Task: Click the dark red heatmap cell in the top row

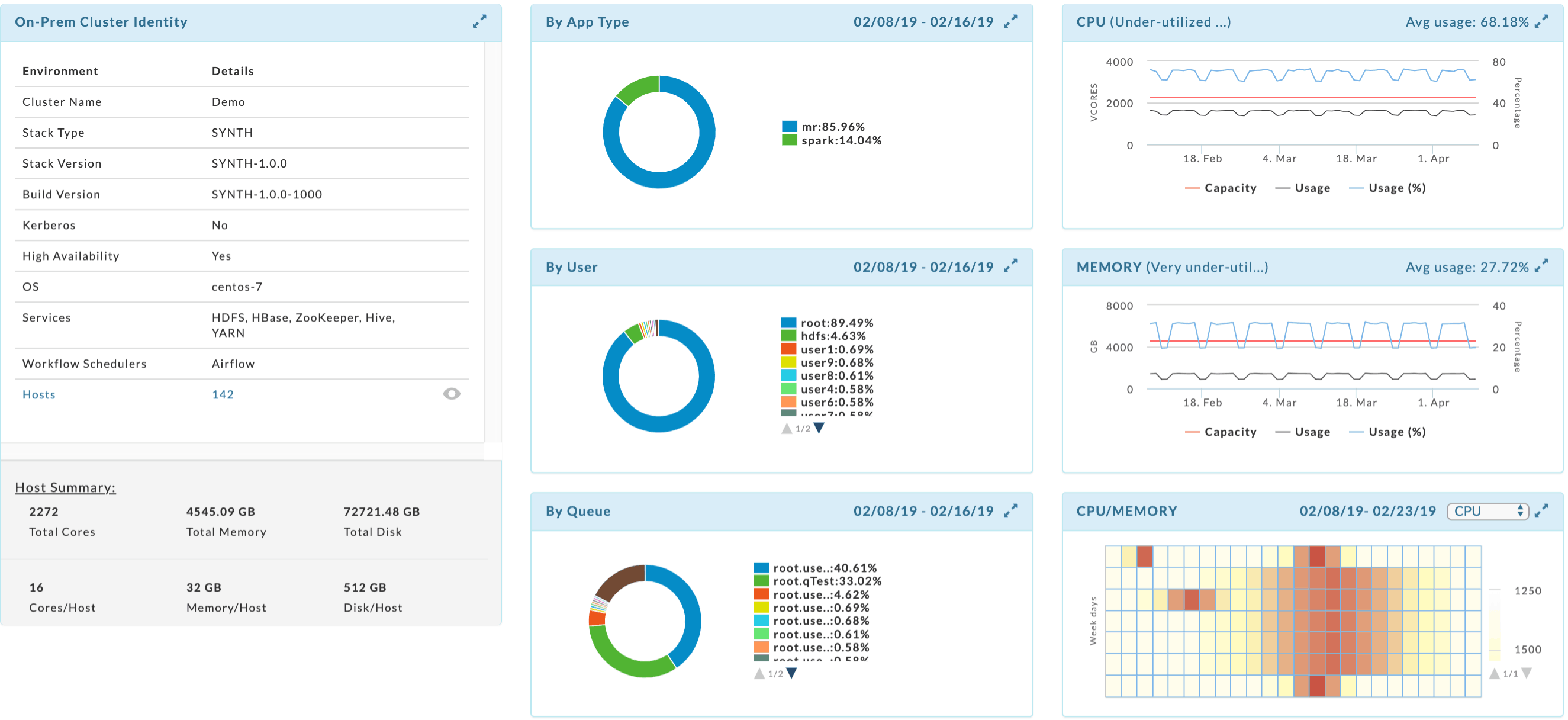Action: pos(1316,556)
